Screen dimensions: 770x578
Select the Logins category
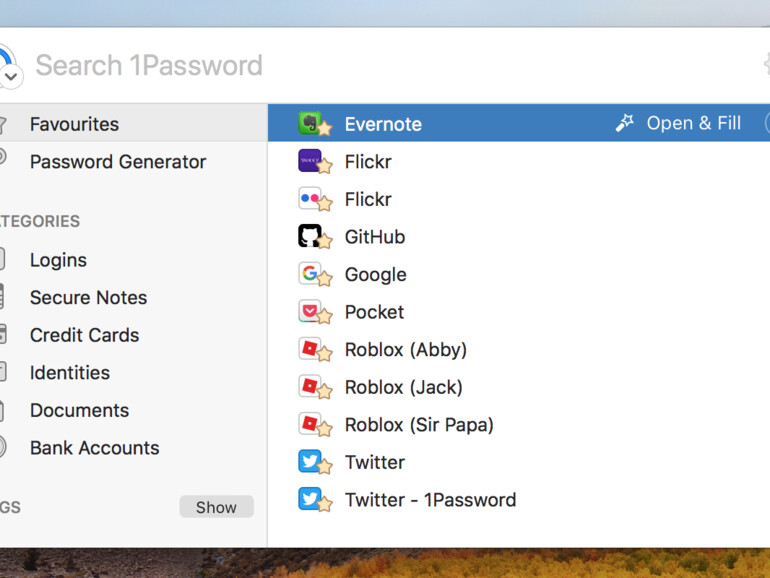pyautogui.click(x=58, y=260)
